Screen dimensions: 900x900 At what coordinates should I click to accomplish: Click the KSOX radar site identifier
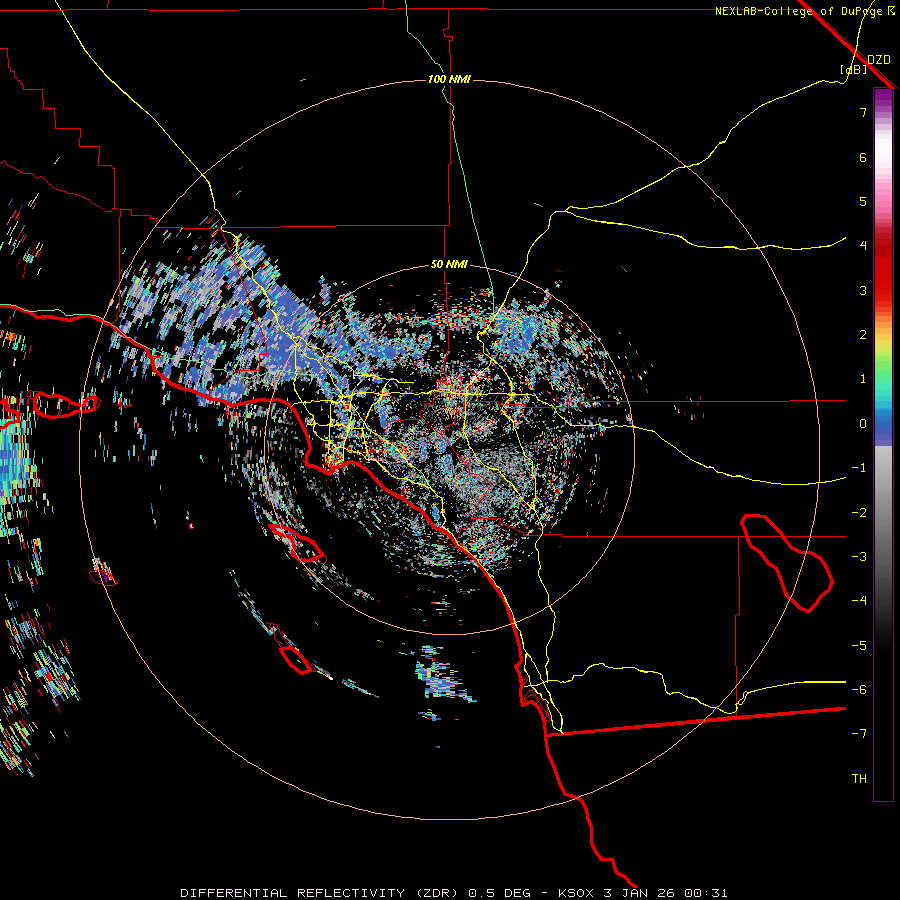click(576, 893)
